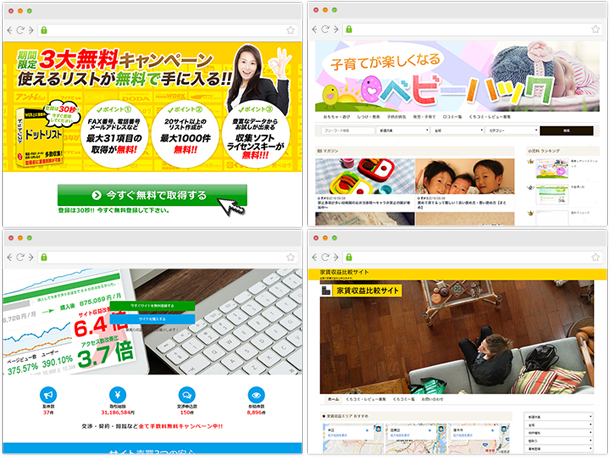Click the lock icon in 家賃収益比較サイト window
Viewport: 610px width, 457px height.
pyautogui.click(x=349, y=257)
